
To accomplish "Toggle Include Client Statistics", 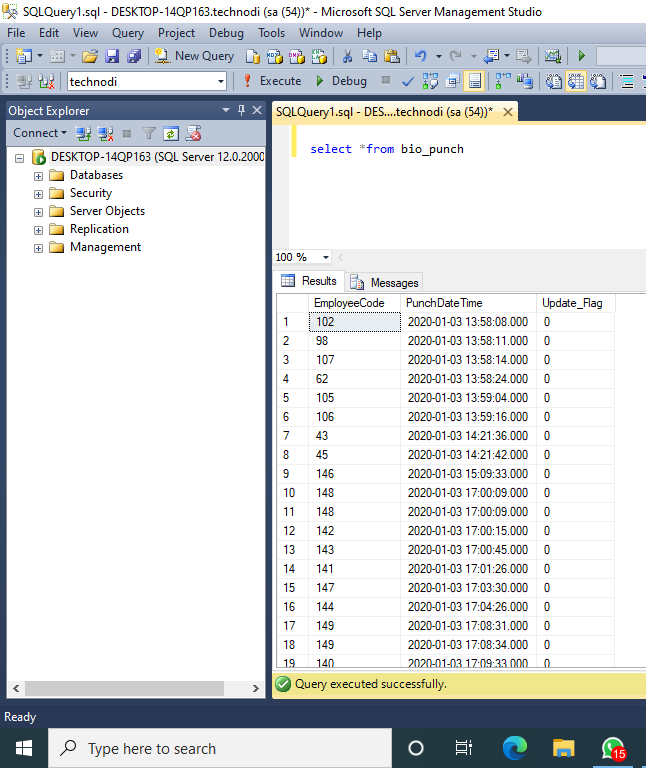I will 525,81.
